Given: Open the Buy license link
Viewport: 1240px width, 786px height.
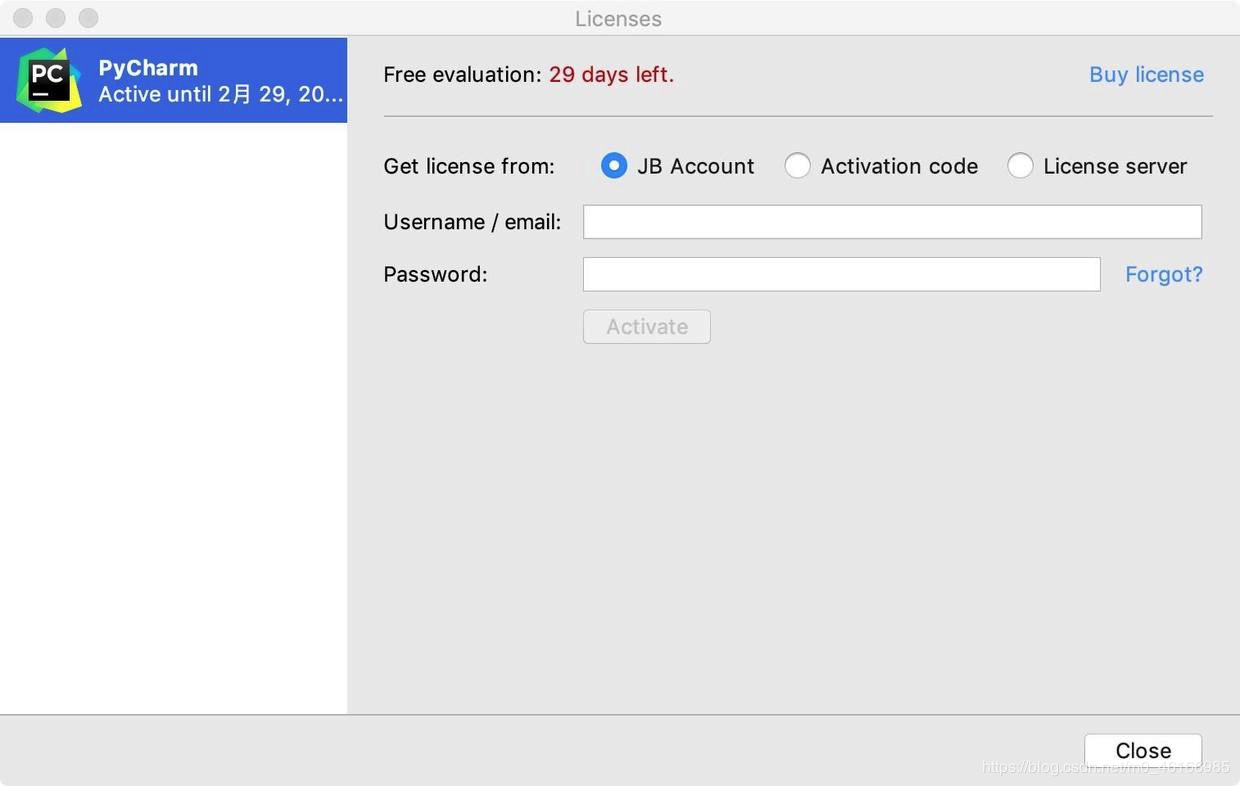Looking at the screenshot, I should [x=1146, y=75].
